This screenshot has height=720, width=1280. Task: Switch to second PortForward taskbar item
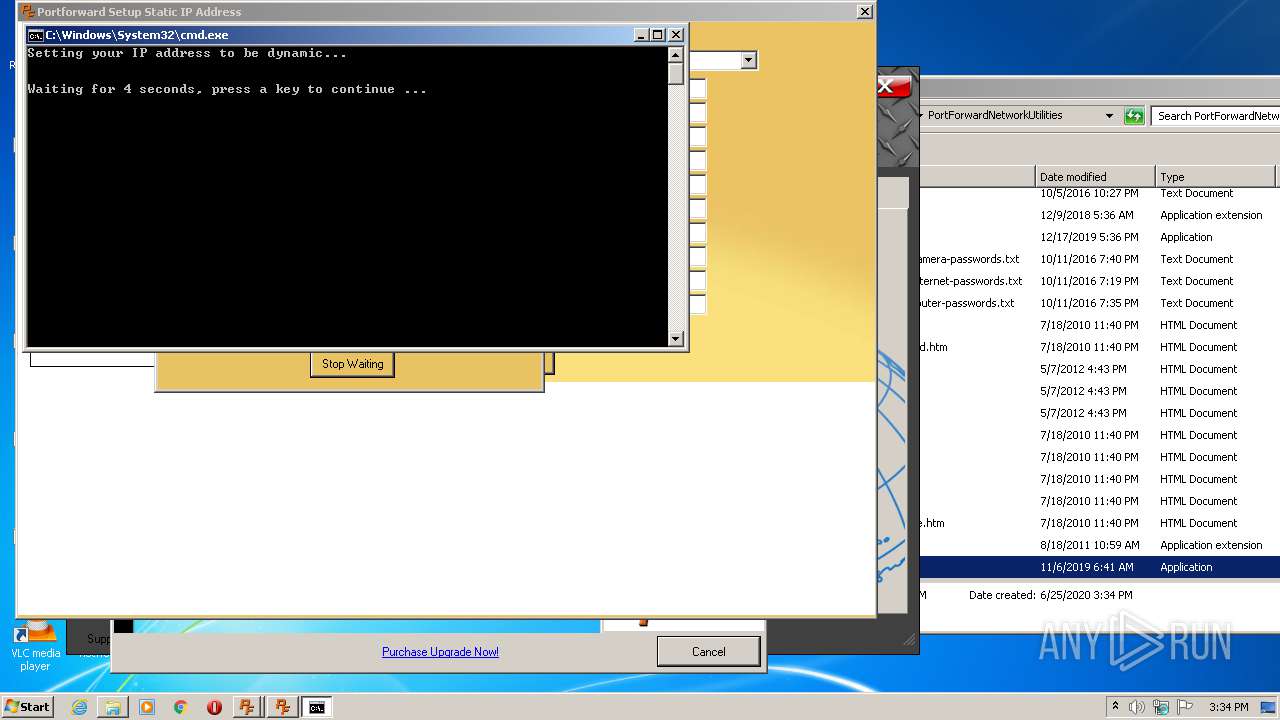coord(282,707)
